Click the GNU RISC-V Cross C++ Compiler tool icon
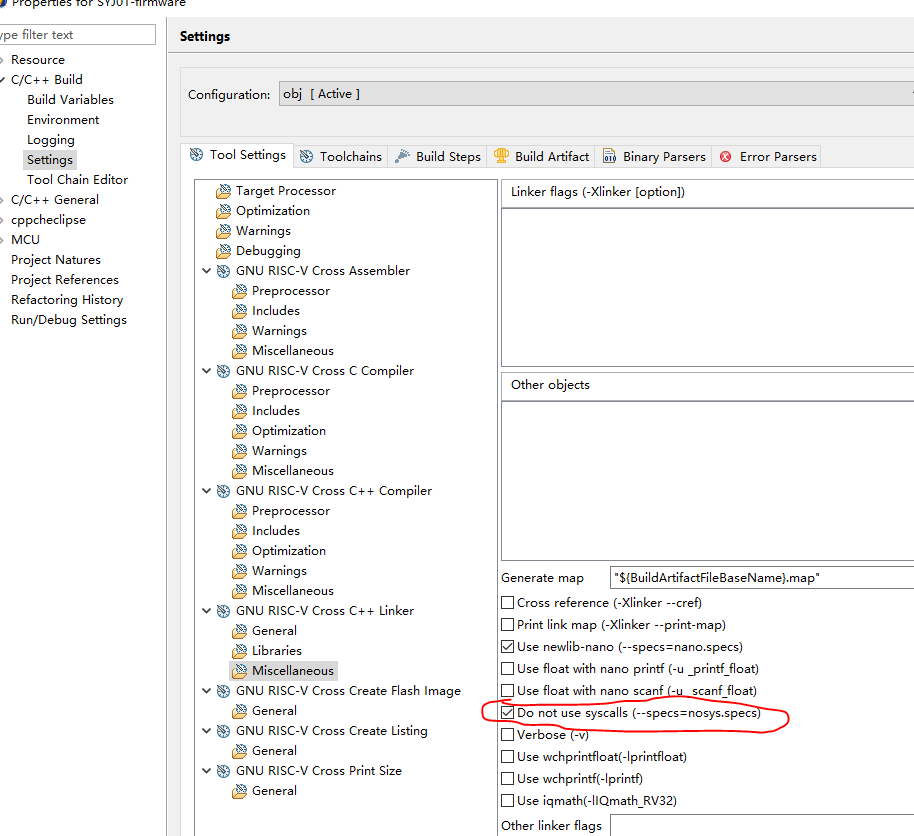914x836 pixels. point(223,491)
